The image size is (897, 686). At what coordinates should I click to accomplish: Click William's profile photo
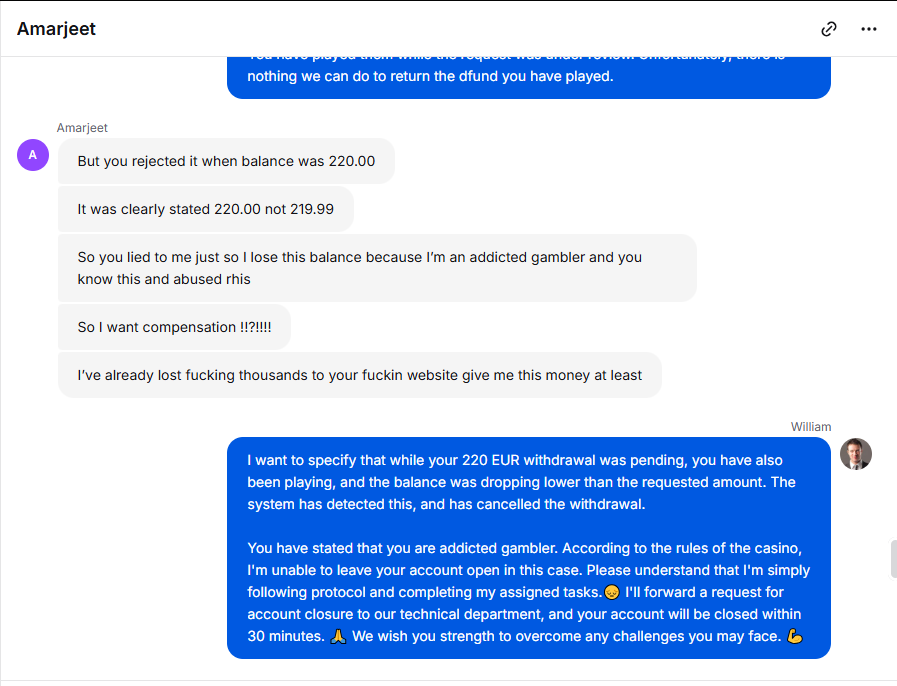point(855,454)
